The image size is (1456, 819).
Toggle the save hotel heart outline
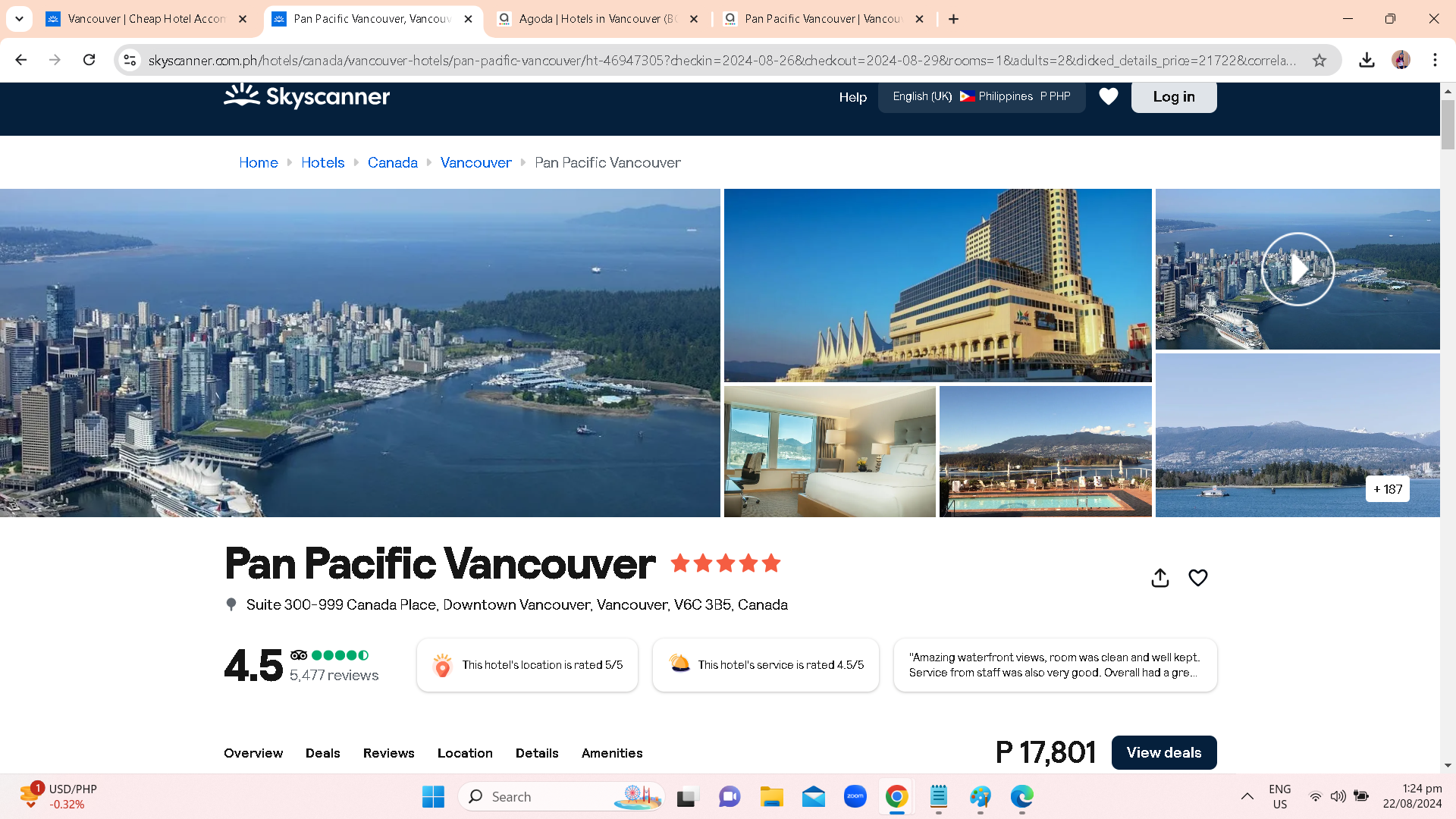[1197, 578]
